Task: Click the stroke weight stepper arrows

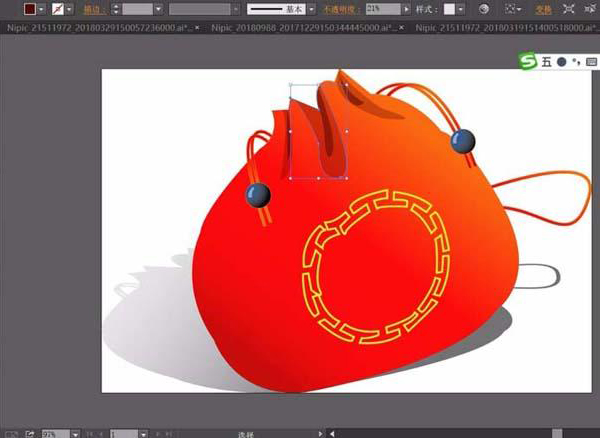Action: coord(117,8)
